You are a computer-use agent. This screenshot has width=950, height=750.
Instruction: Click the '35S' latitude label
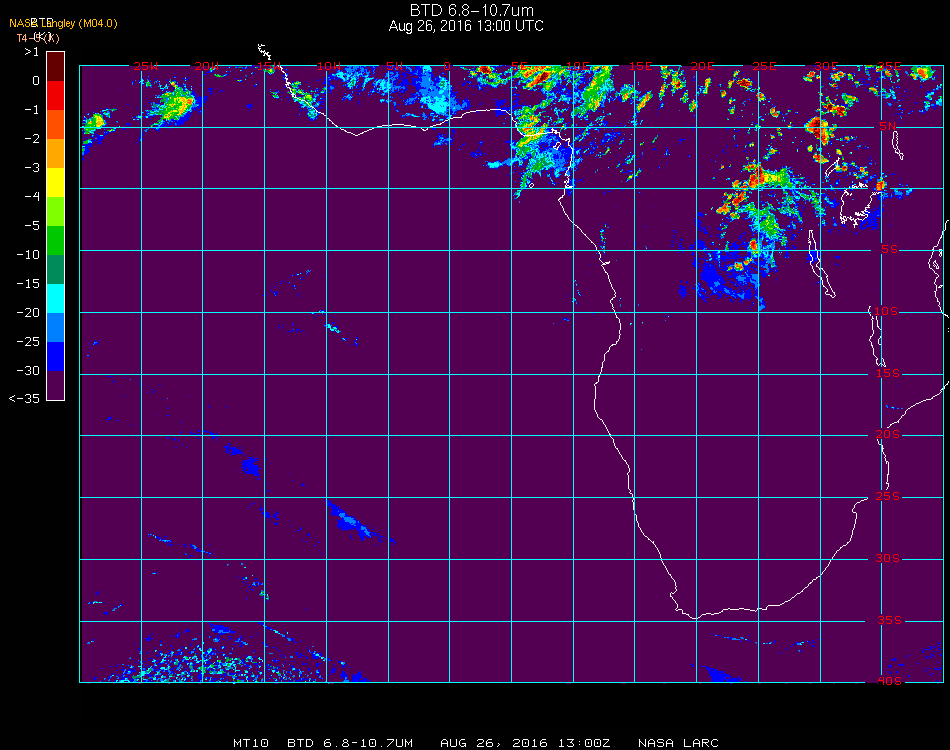point(889,620)
